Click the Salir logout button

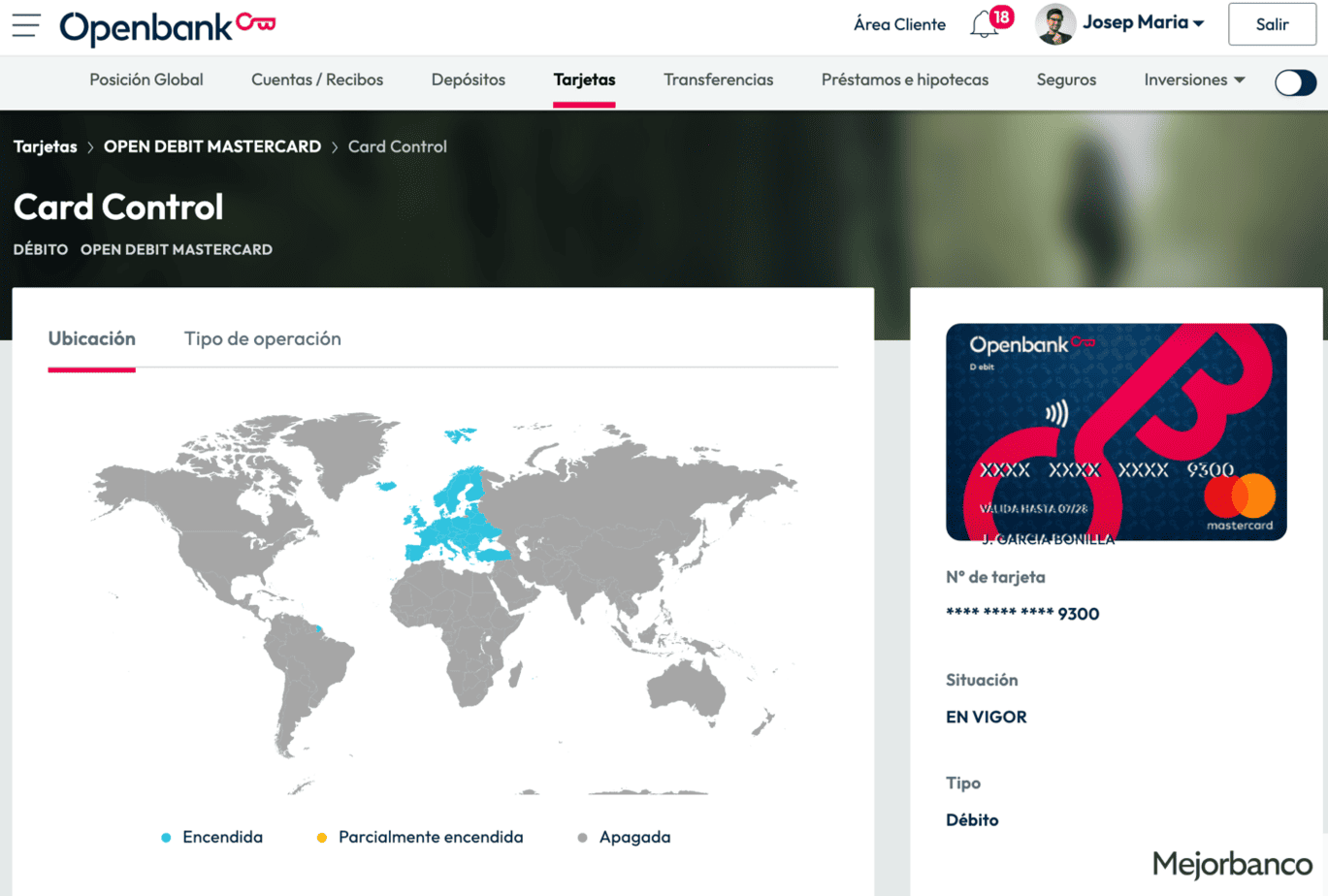[x=1272, y=24]
